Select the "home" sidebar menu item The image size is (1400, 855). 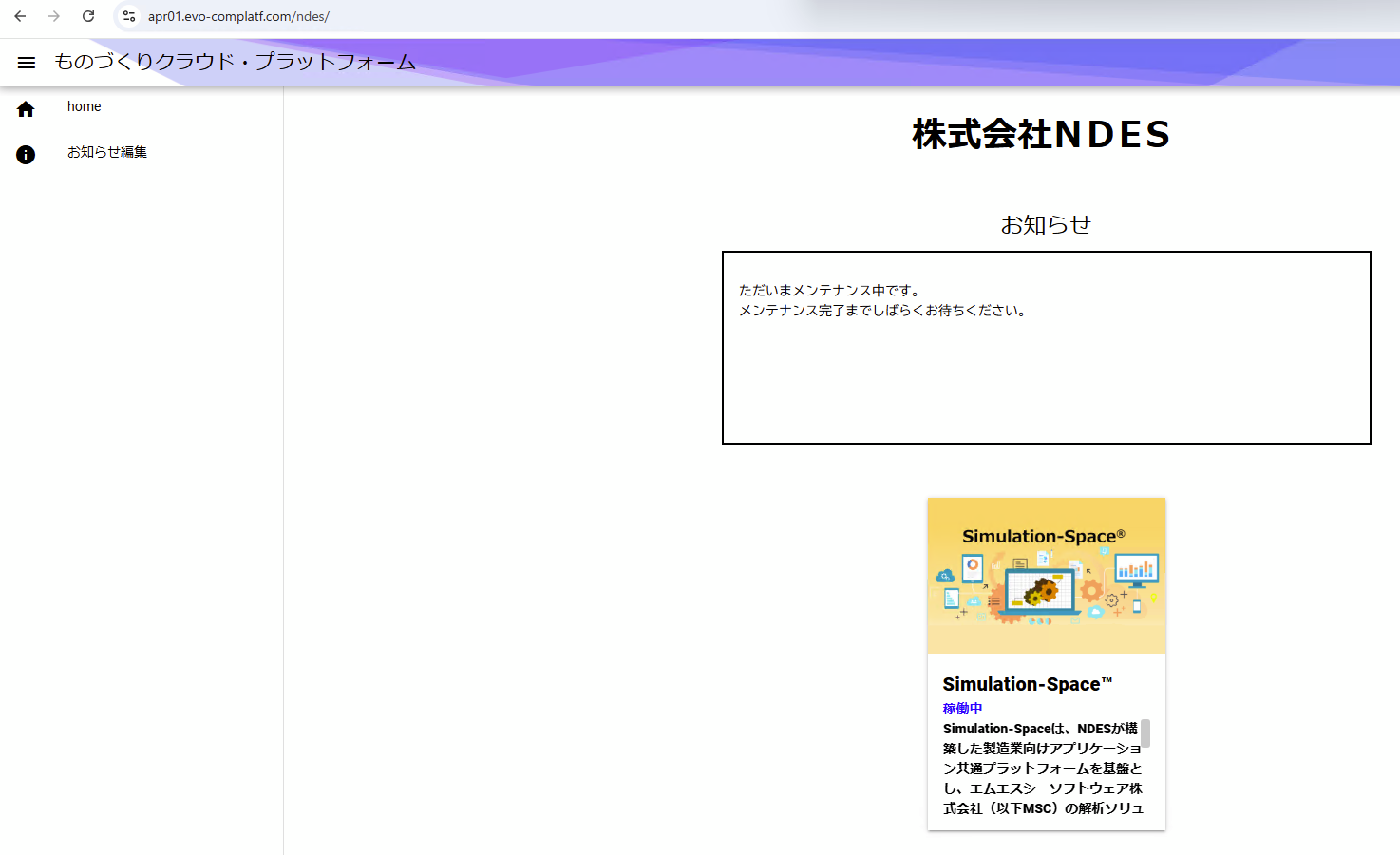(x=84, y=106)
